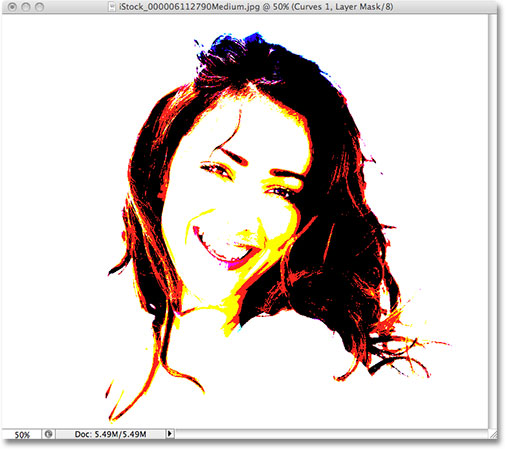Viewport: 506px width, 450px height.
Task: Click the iStock_000006112790Medium.jpg title text
Action: click(x=189, y=7)
